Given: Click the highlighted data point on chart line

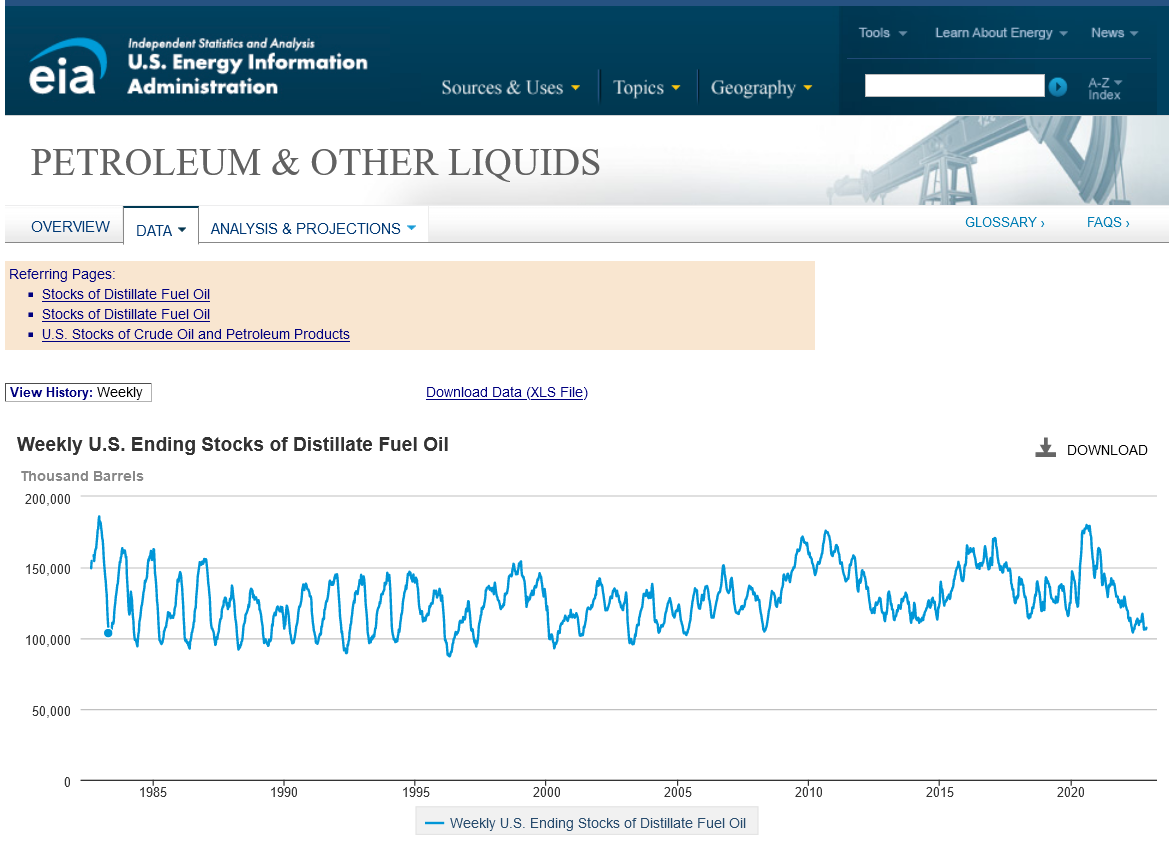Looking at the screenshot, I should (108, 632).
